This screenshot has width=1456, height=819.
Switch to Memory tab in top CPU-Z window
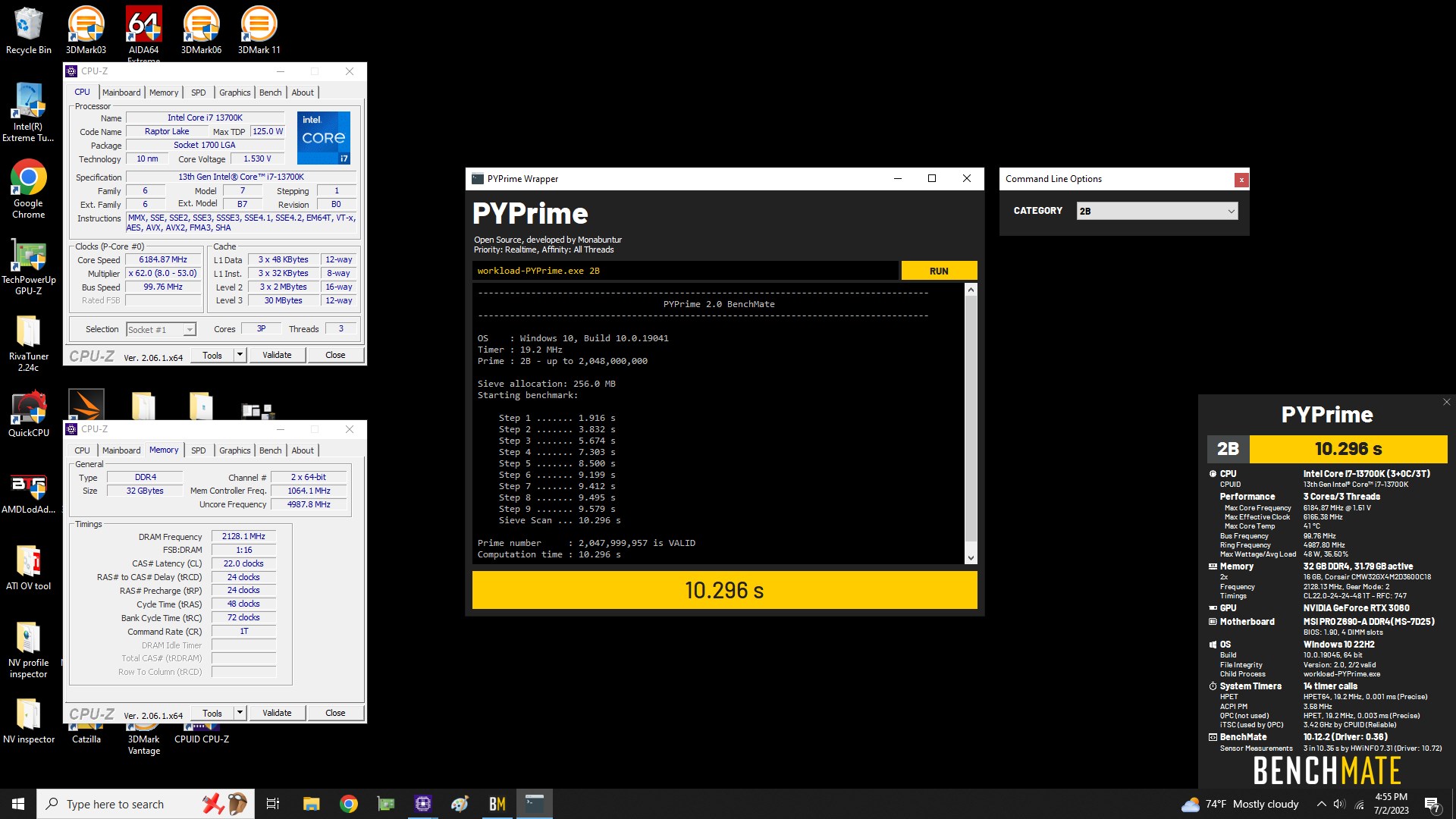pyautogui.click(x=164, y=93)
